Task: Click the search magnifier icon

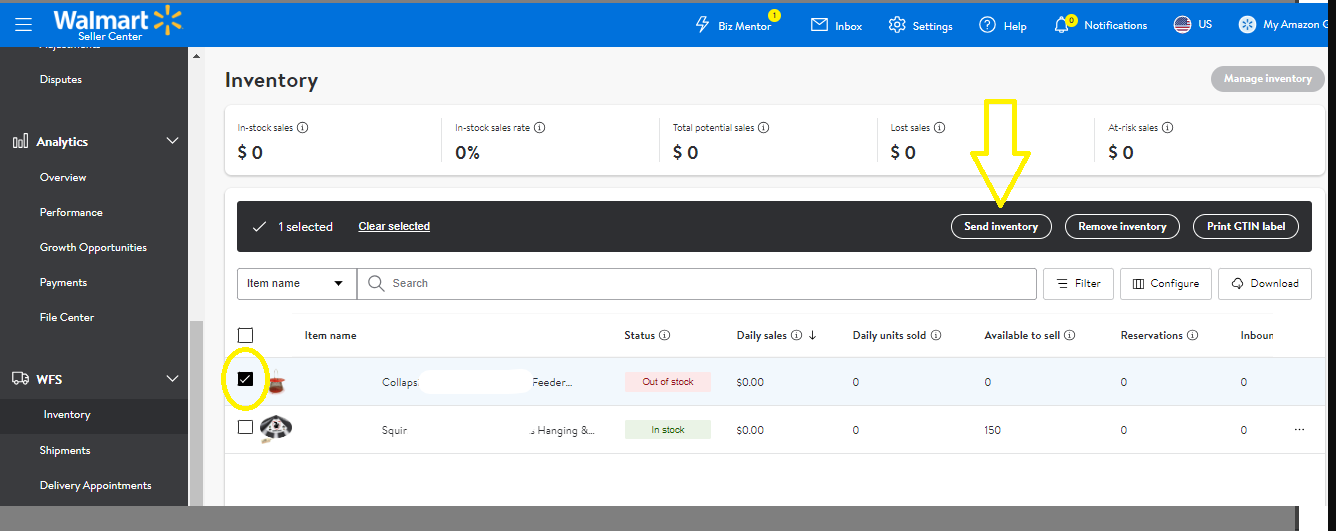Action: coord(376,284)
